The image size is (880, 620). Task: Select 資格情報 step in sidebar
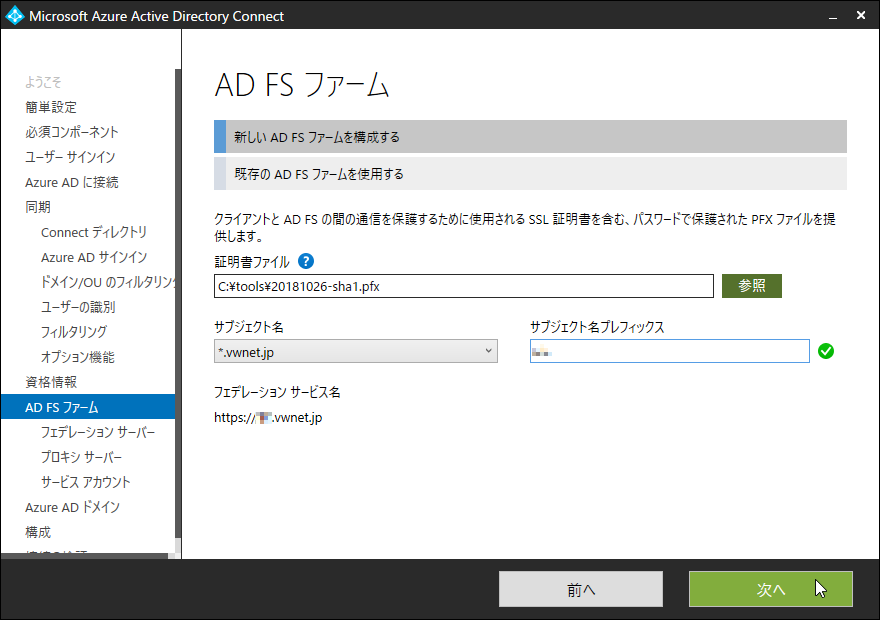click(x=51, y=382)
